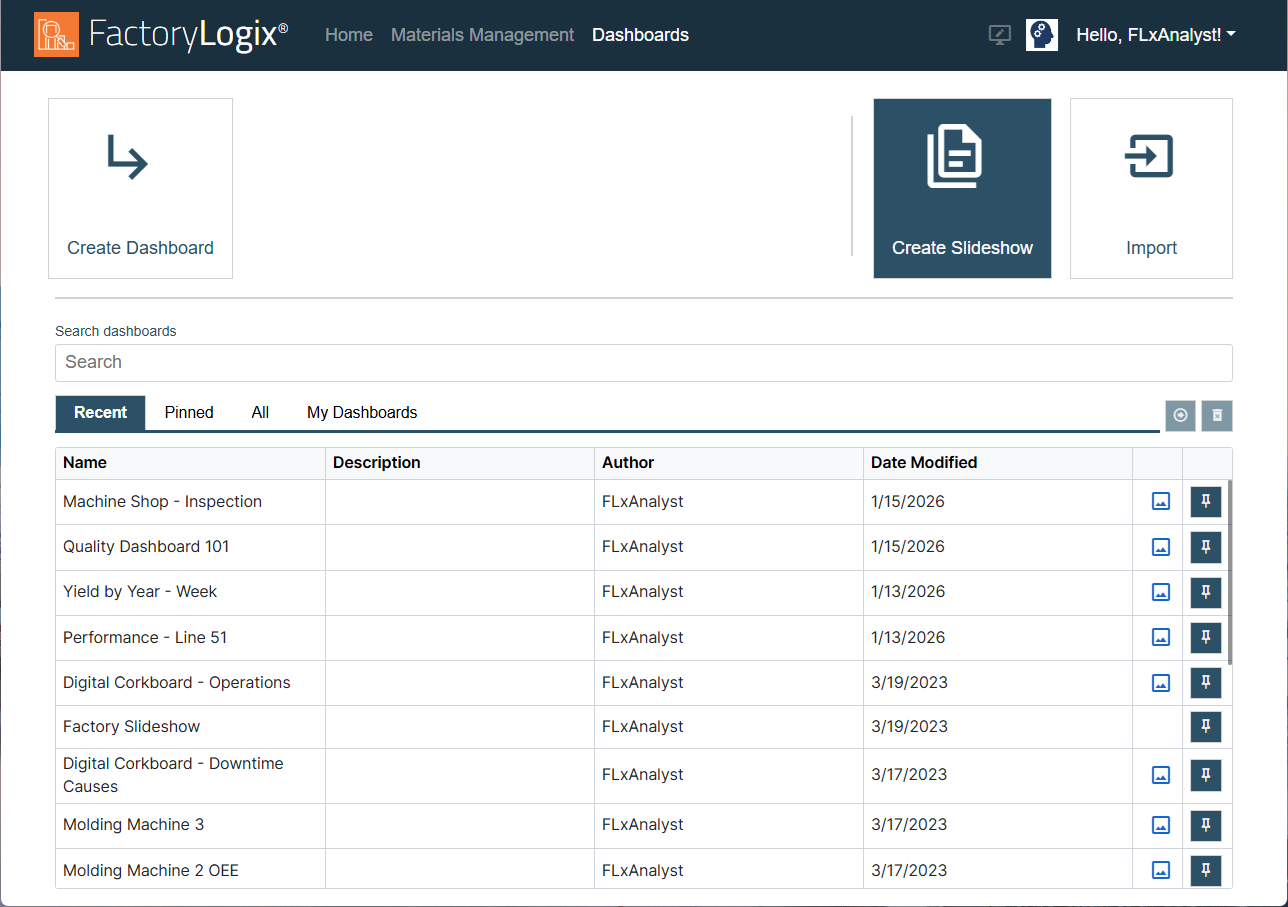Expand the Hello, FLxAnalyst! user dropdown
This screenshot has width=1288, height=907.
pos(1155,35)
